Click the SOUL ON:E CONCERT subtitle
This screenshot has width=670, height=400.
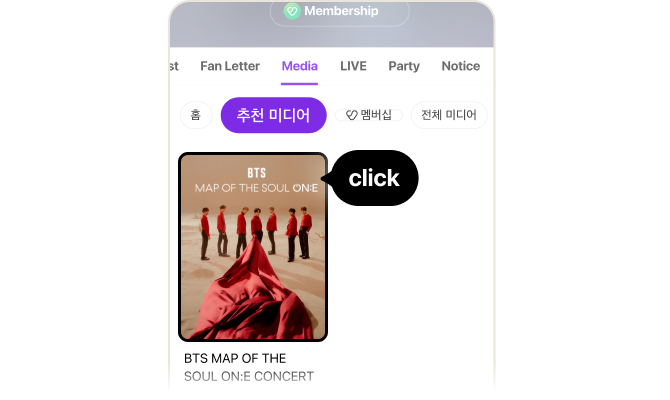click(x=249, y=376)
